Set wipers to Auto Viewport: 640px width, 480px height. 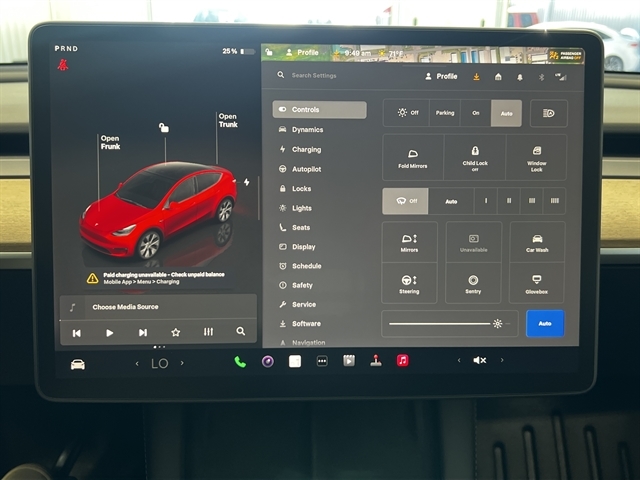click(x=451, y=201)
